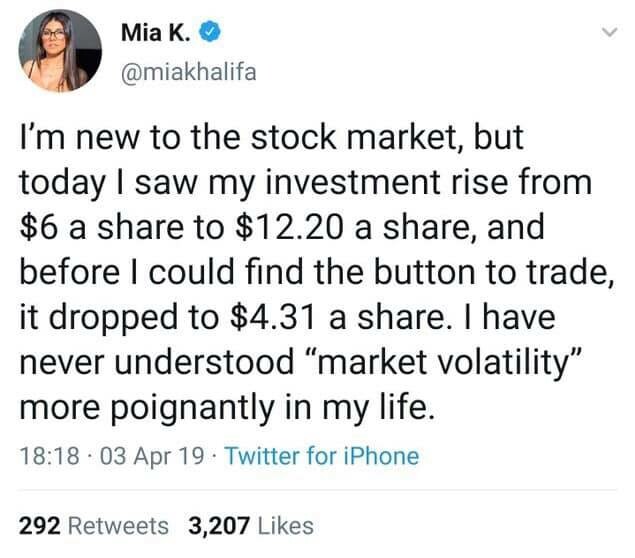The image size is (635, 558).
Task: Open the Mia K. display name profile
Action: 156,32
